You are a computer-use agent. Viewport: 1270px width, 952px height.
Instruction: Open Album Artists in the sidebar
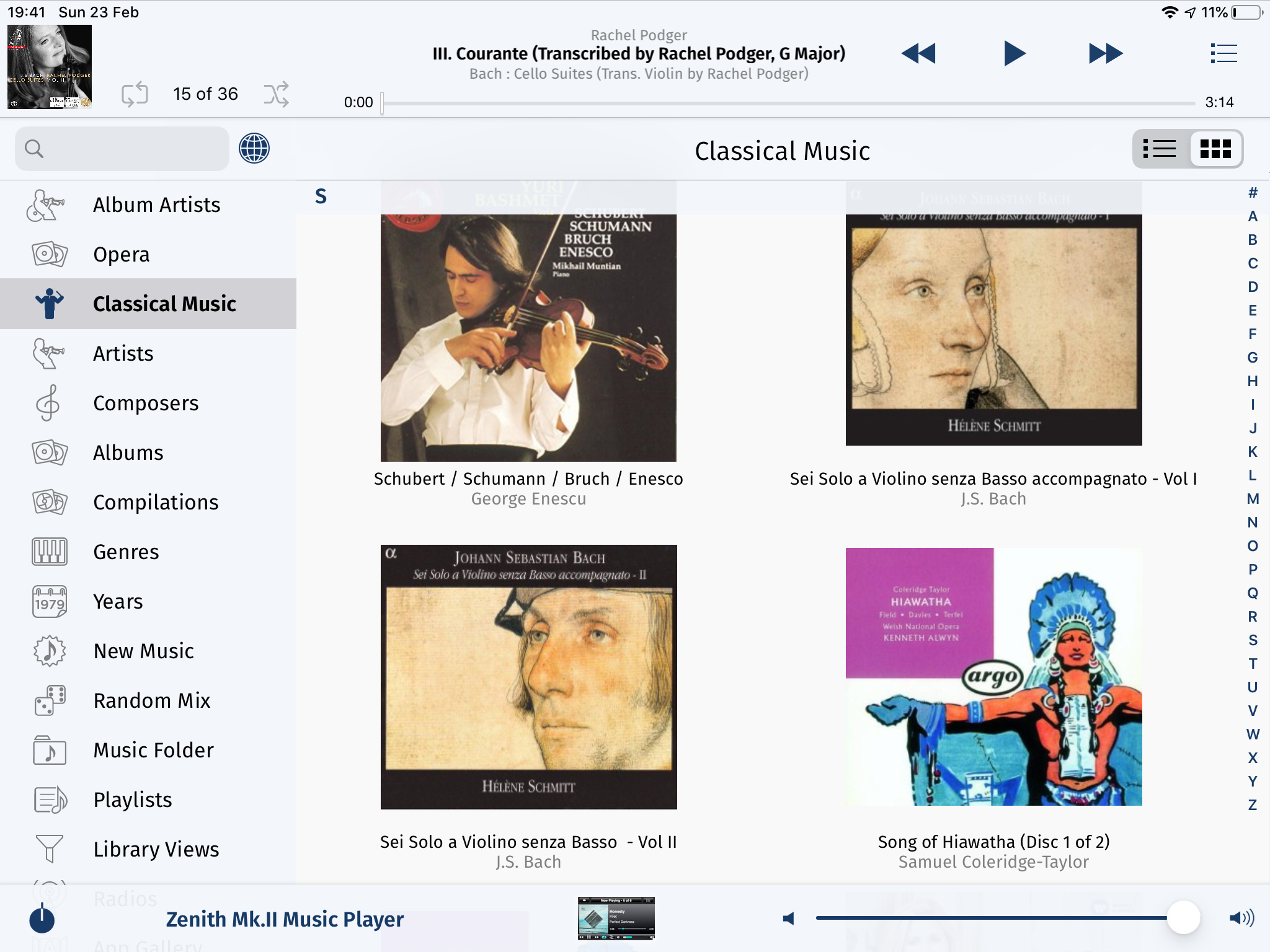[x=148, y=205]
